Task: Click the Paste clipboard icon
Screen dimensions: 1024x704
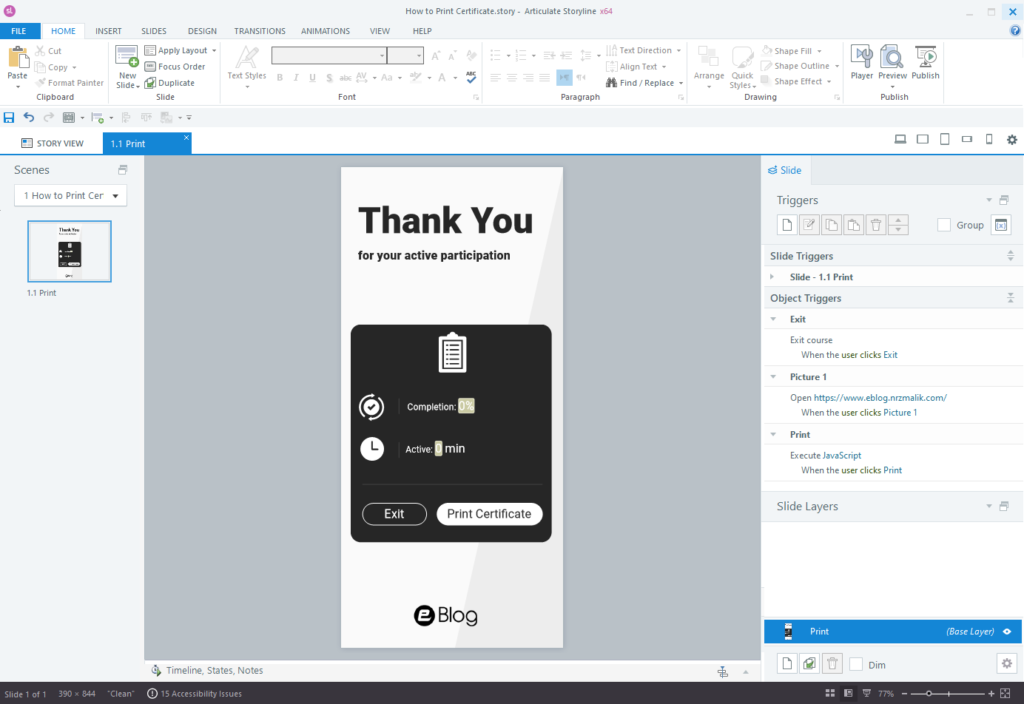Action: coord(18,57)
